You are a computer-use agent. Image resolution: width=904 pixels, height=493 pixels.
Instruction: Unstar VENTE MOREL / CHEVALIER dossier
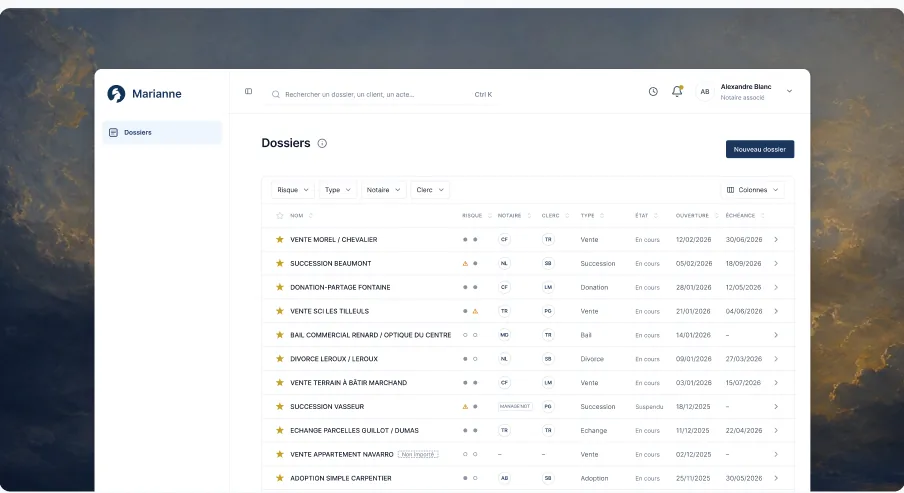pos(280,239)
